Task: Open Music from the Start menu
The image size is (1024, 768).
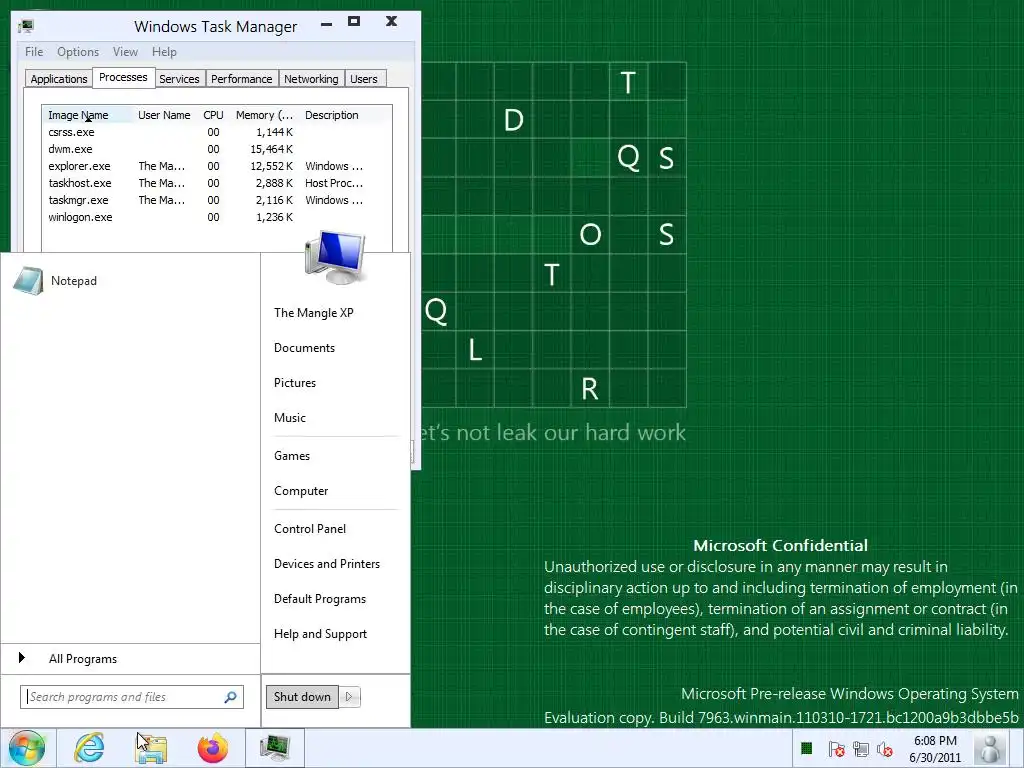Action: (289, 418)
